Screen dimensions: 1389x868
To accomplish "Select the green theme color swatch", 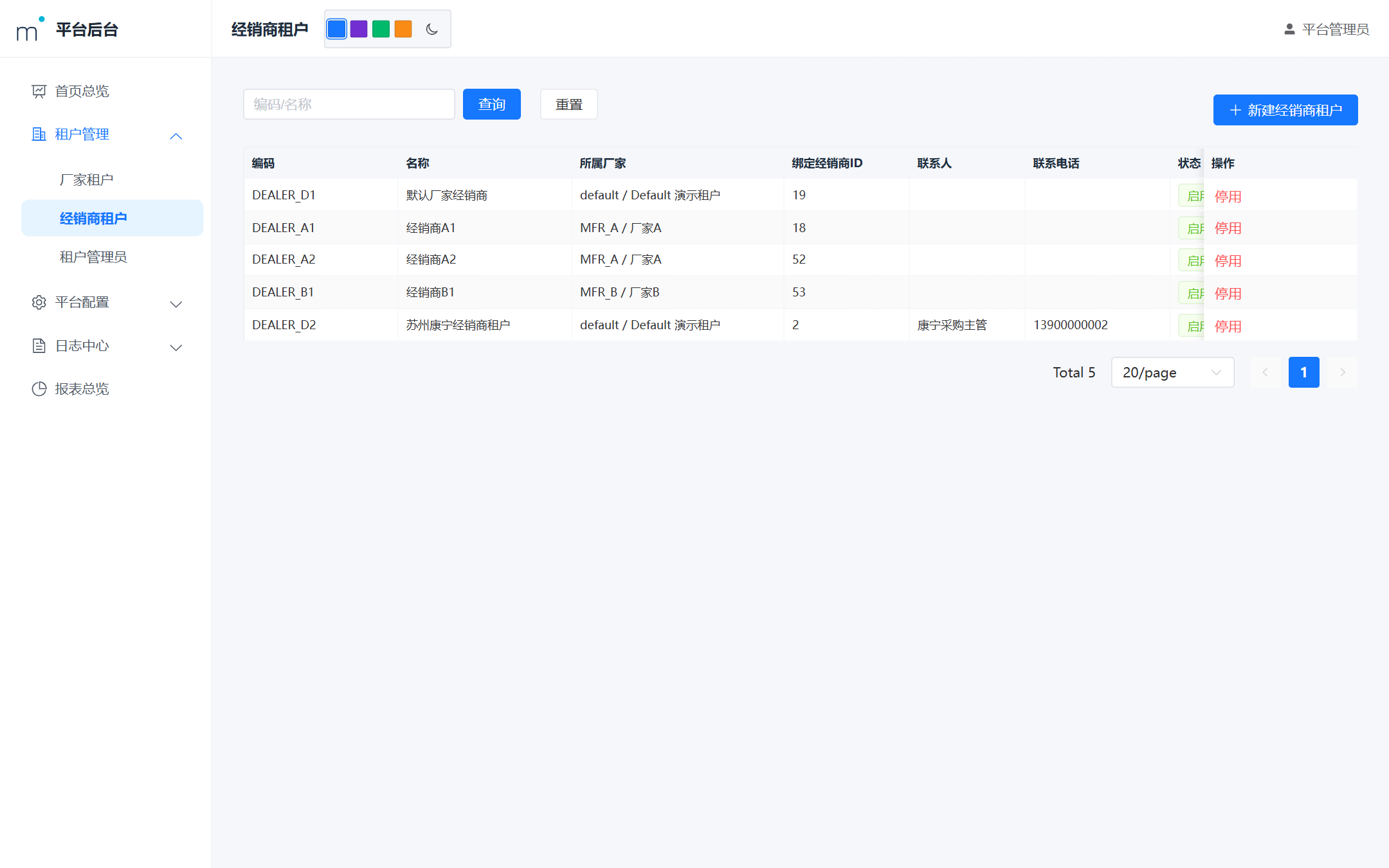I will click(381, 29).
